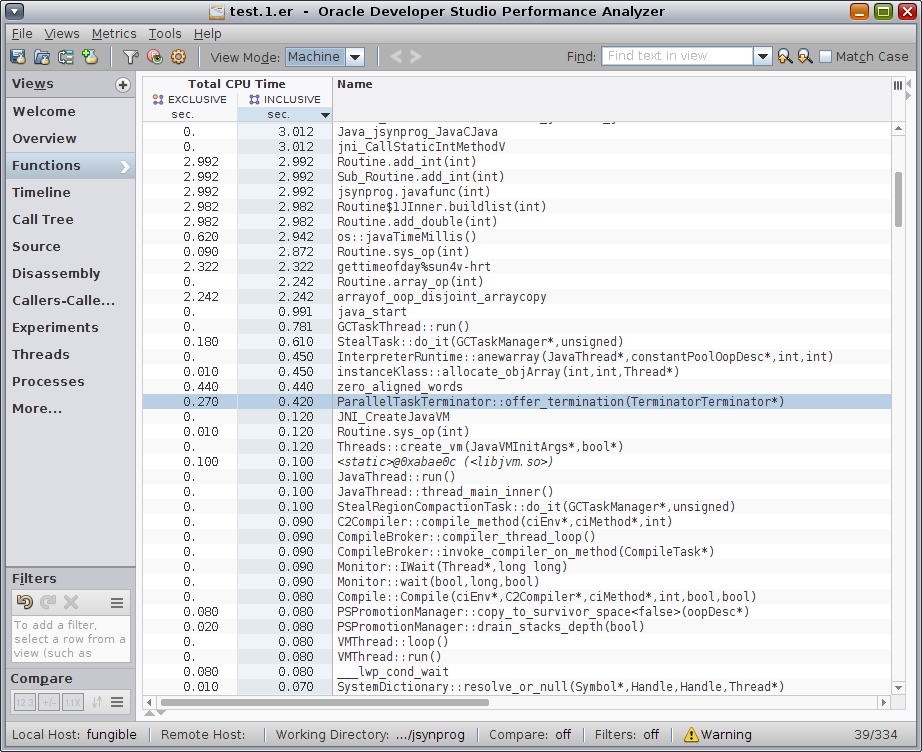The image size is (922, 752).
Task: Click the horizontal scrollbar thumb
Action: 325,703
